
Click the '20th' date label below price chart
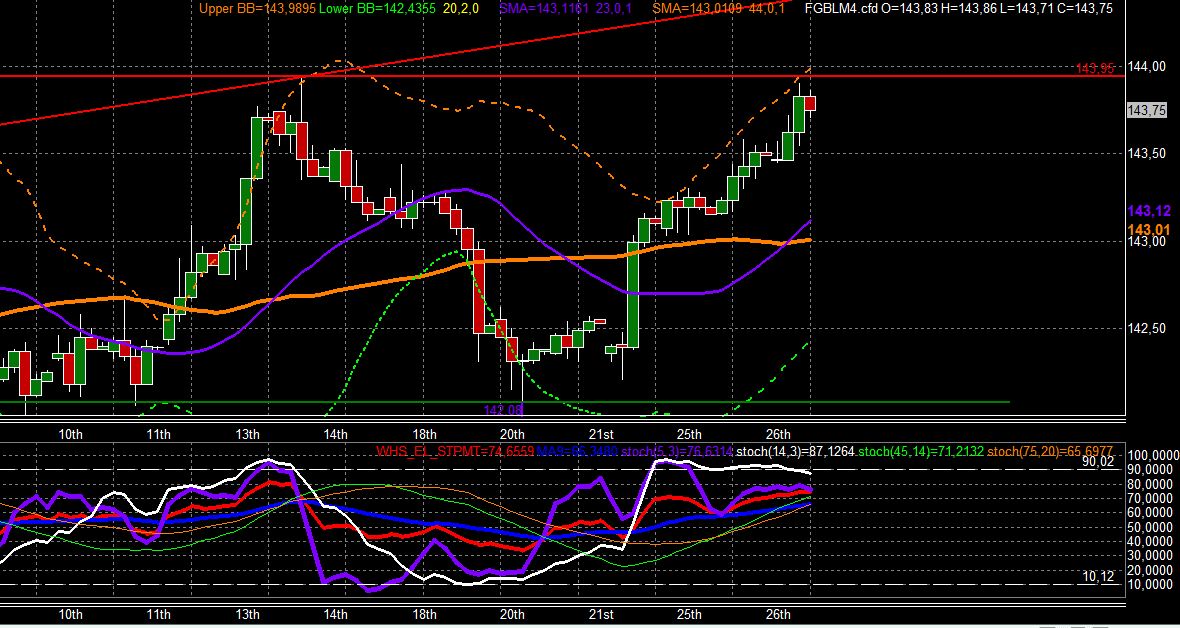[x=512, y=434]
